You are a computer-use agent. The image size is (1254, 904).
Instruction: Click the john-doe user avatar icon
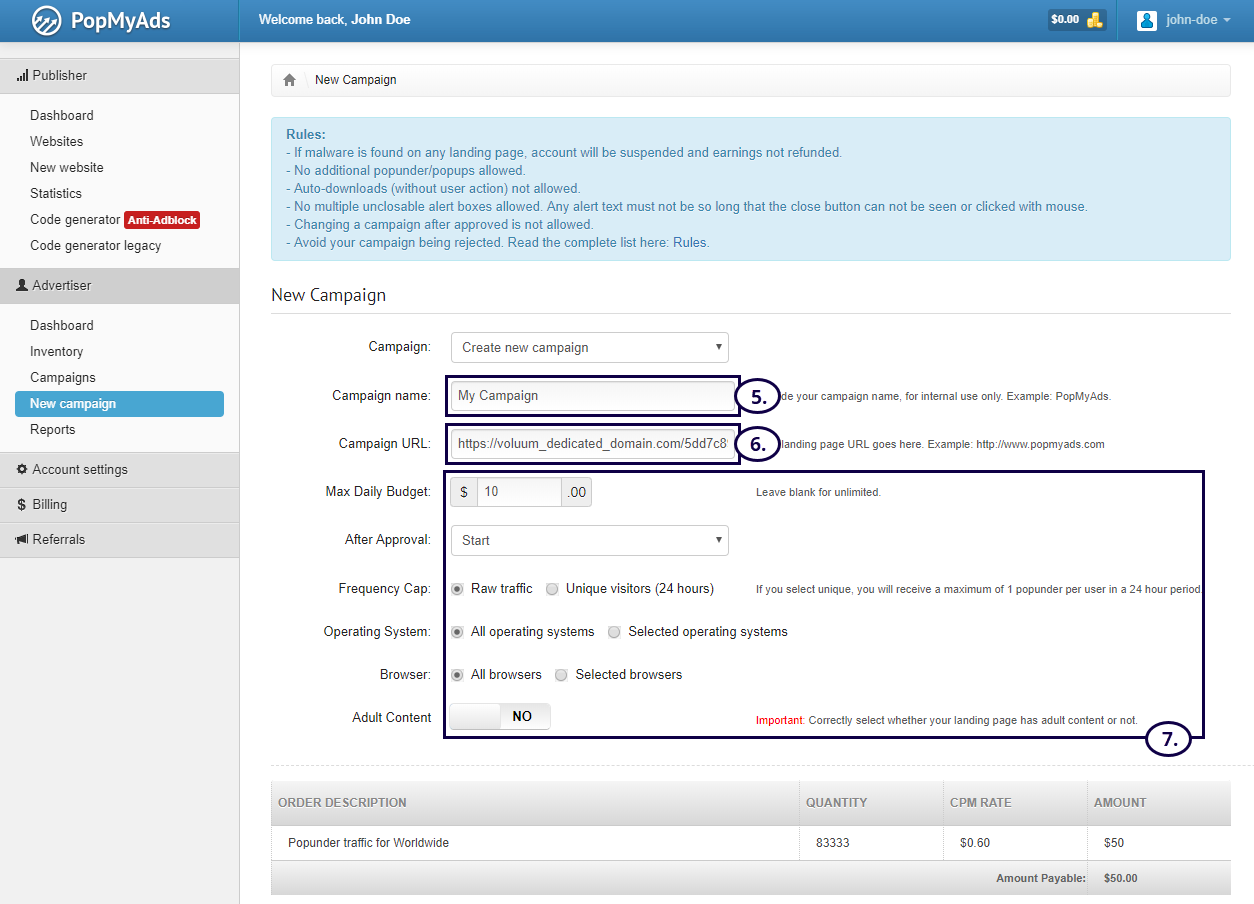pos(1147,20)
